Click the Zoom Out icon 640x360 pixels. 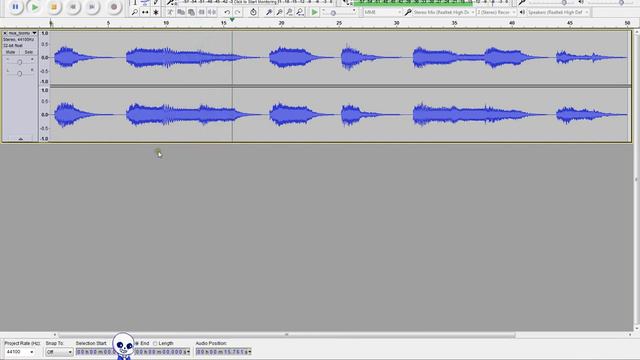coord(279,12)
